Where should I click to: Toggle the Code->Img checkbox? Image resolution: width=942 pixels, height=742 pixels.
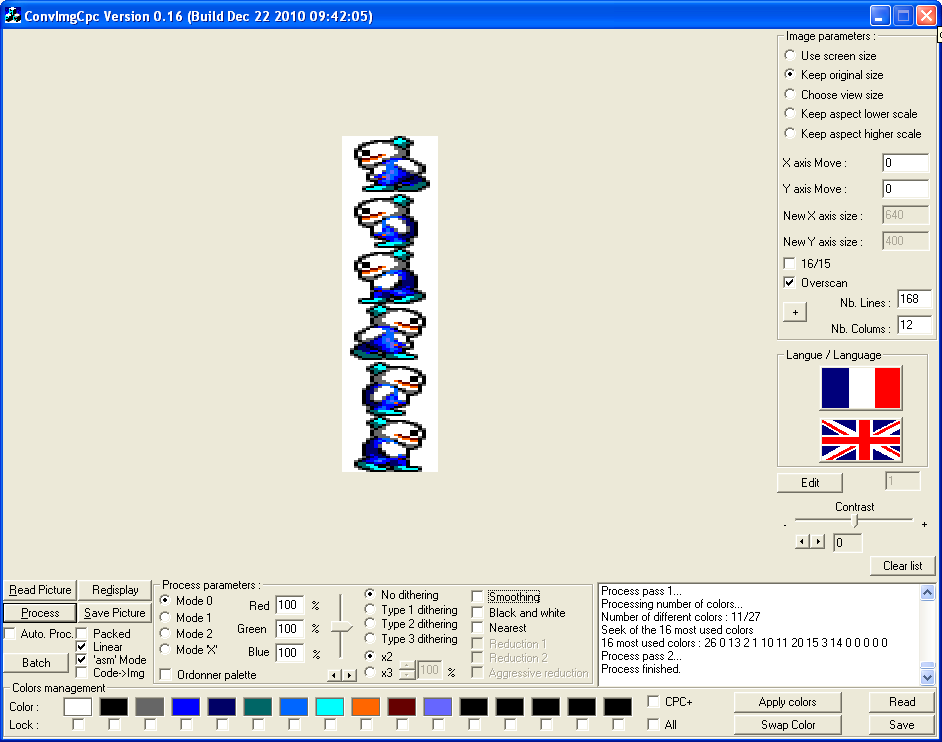82,673
